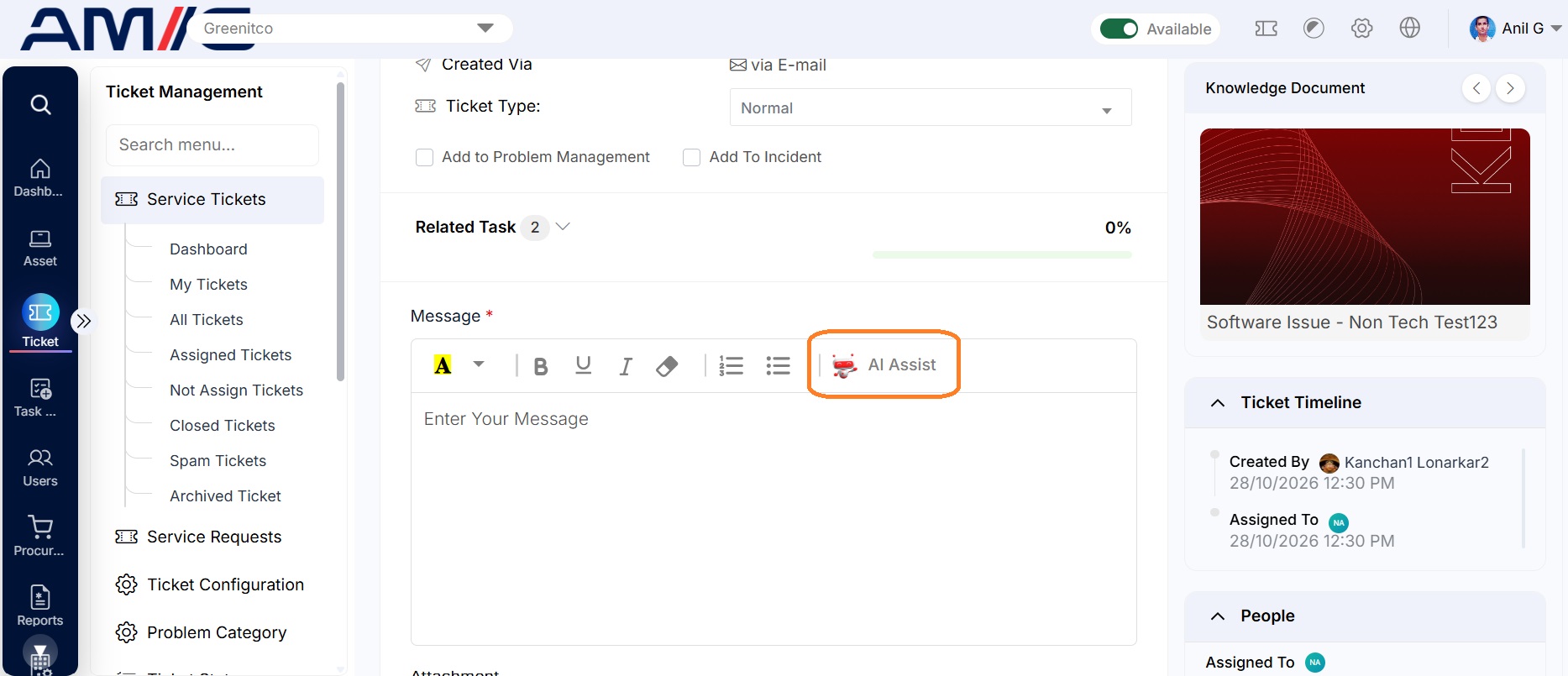
Task: Open the Users module icon
Action: (x=39, y=468)
